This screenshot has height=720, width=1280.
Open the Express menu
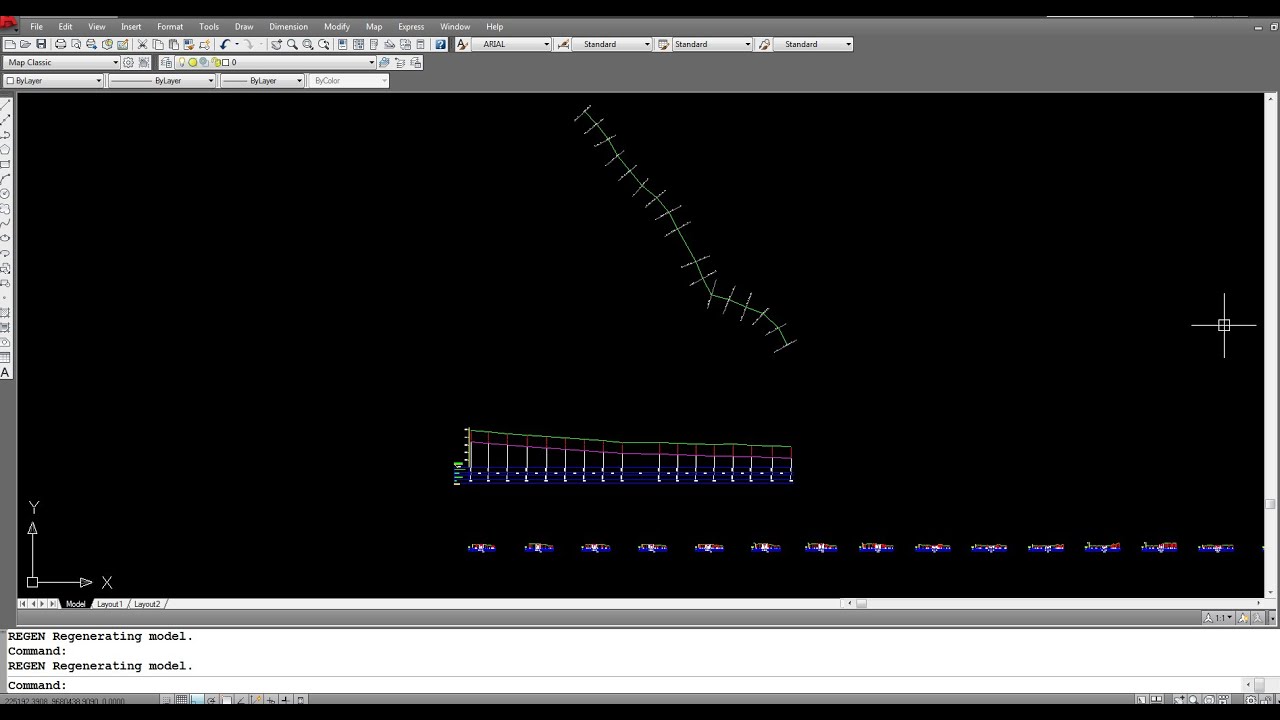tap(411, 27)
